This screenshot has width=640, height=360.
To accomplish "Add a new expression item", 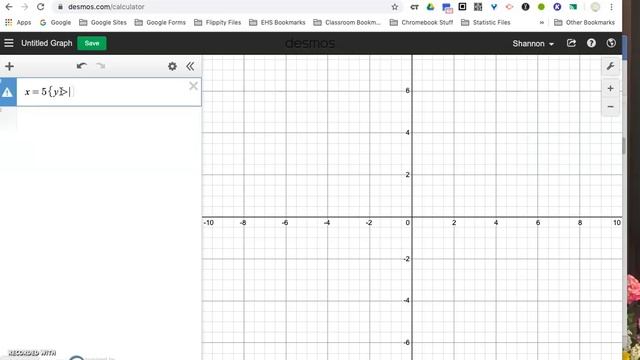I will tap(9, 66).
